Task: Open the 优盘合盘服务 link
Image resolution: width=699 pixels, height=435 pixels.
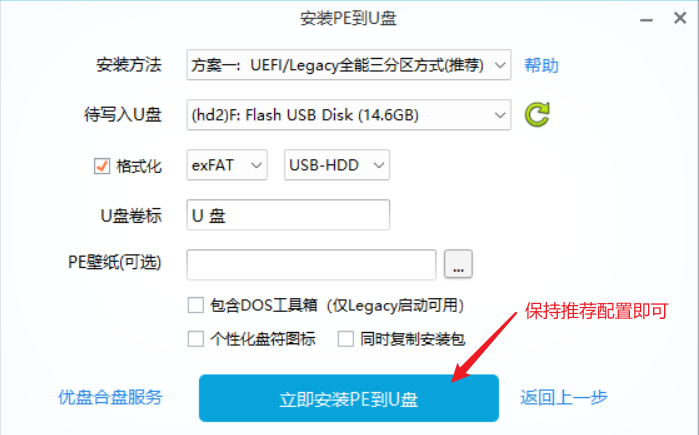Action: pos(110,397)
